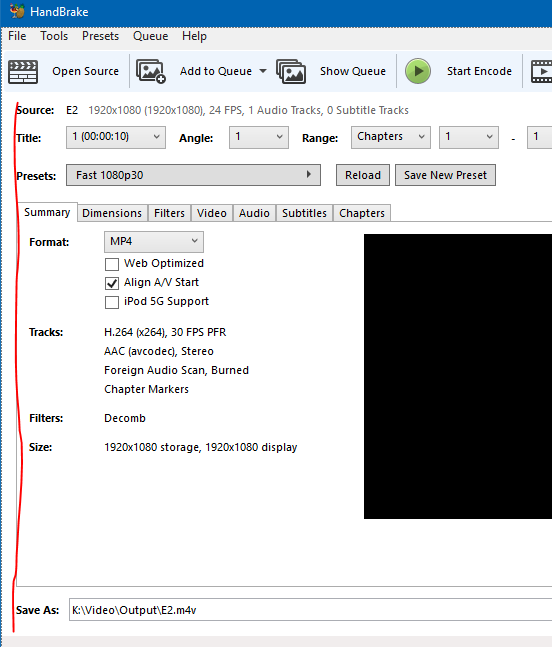Open the Fast 1080p30 presets selector
This screenshot has width=552, height=647.
[x=193, y=175]
